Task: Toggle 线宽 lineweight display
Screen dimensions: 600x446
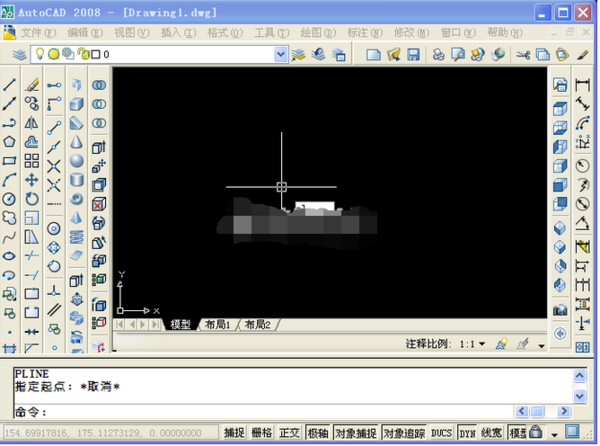Action: click(x=492, y=433)
